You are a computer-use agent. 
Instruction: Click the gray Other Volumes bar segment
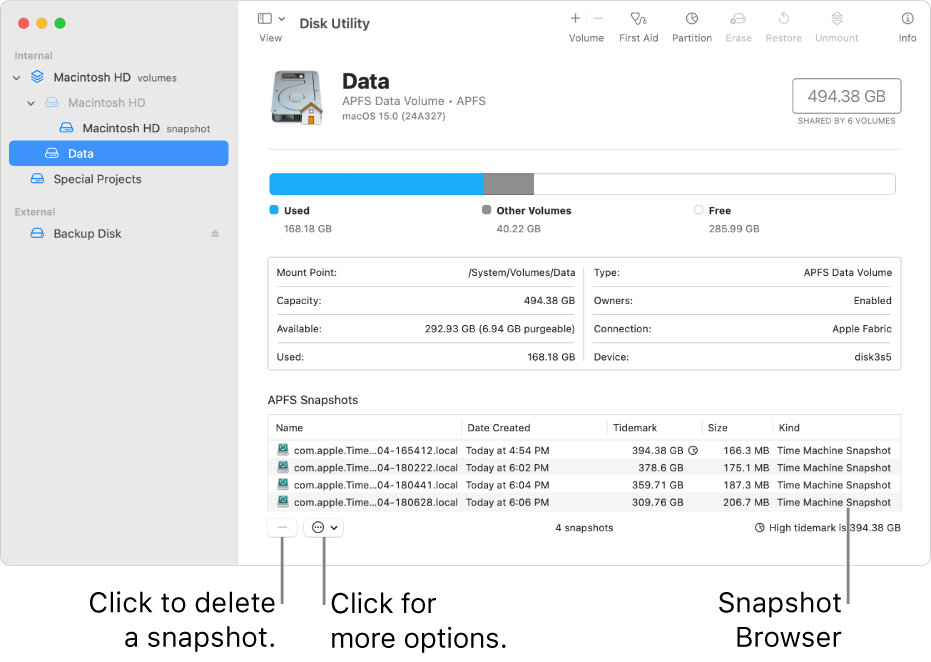[x=508, y=184]
